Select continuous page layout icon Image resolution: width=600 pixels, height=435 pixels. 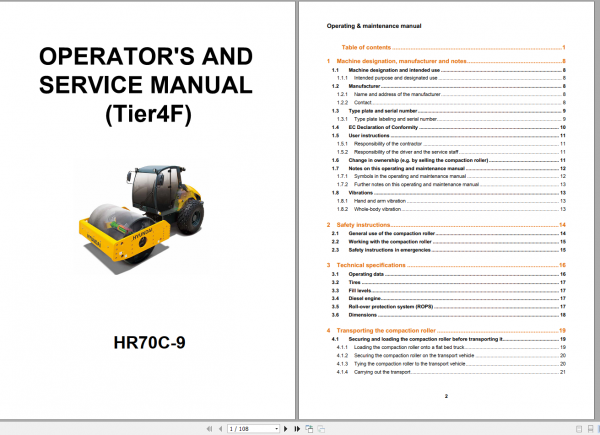590,429
